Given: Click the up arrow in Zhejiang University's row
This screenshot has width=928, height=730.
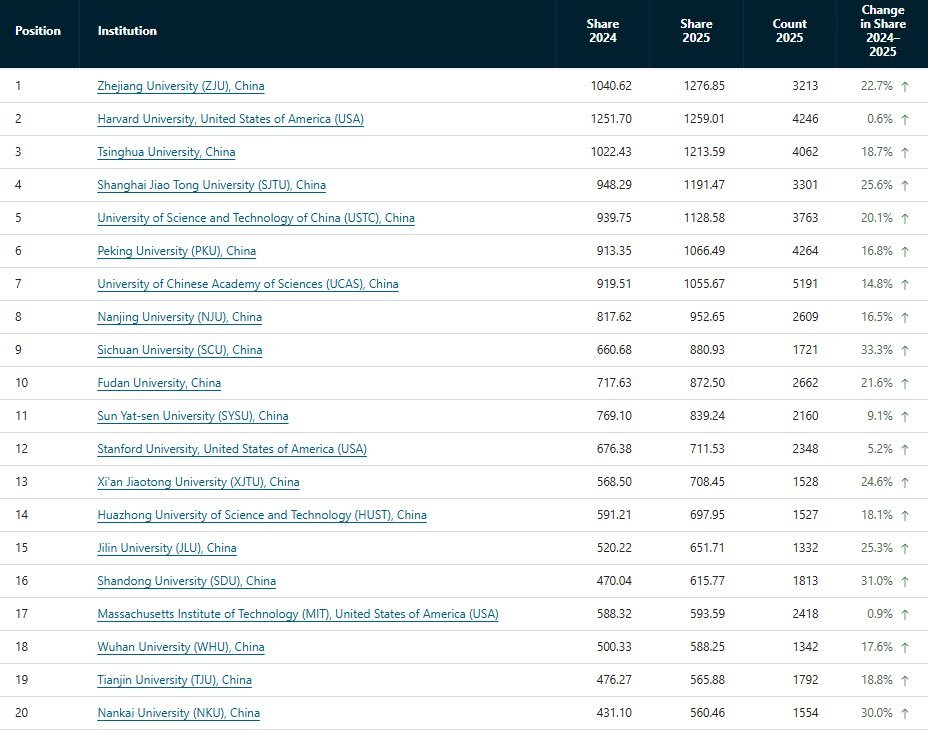Looking at the screenshot, I should [904, 86].
